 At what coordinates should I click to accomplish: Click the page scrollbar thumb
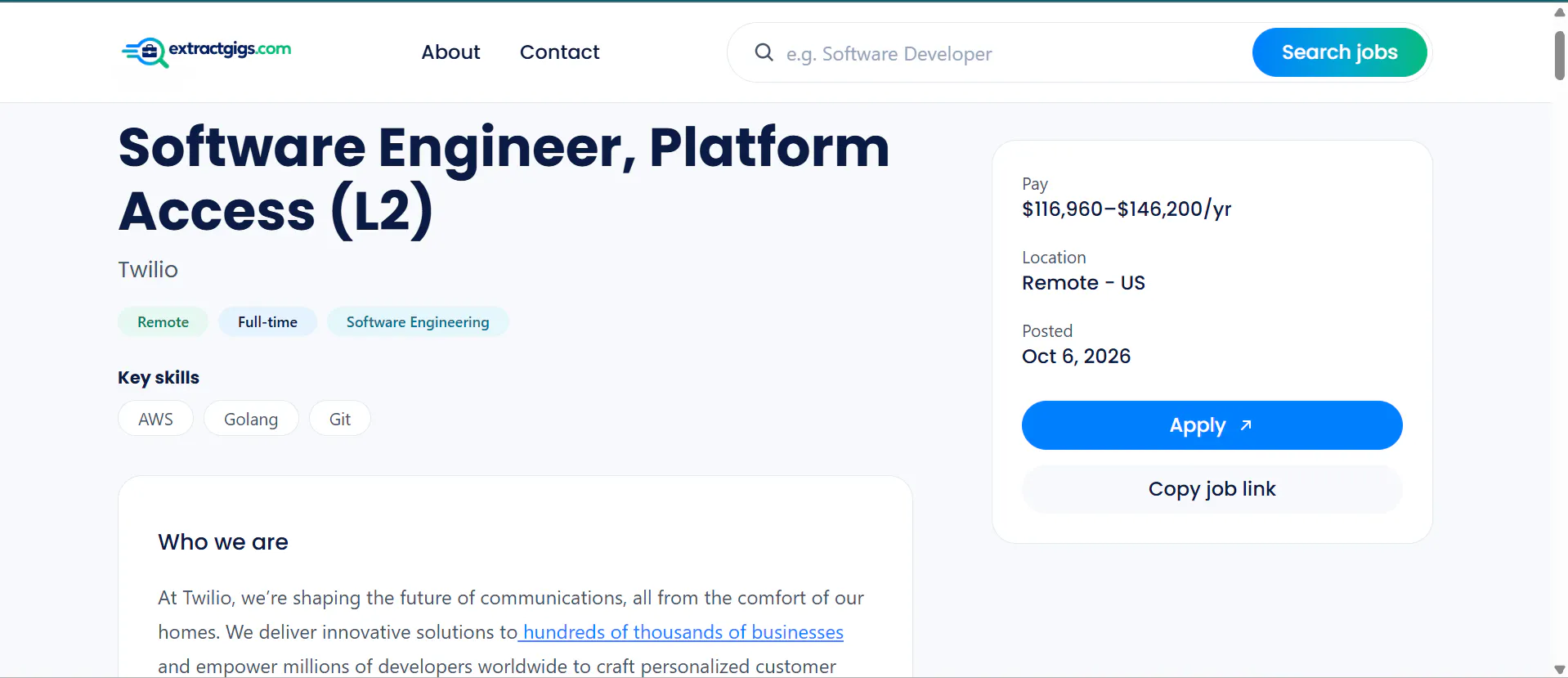[x=1559, y=56]
